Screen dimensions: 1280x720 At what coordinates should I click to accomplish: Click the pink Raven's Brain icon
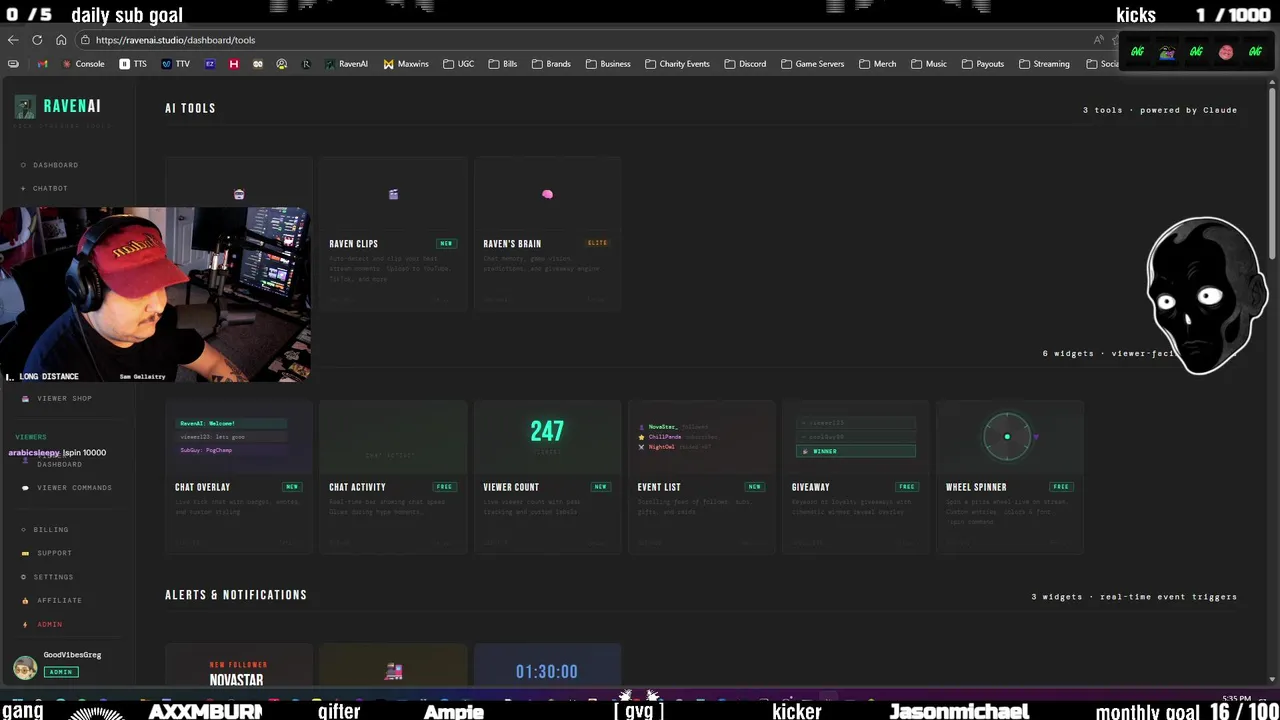pos(547,194)
